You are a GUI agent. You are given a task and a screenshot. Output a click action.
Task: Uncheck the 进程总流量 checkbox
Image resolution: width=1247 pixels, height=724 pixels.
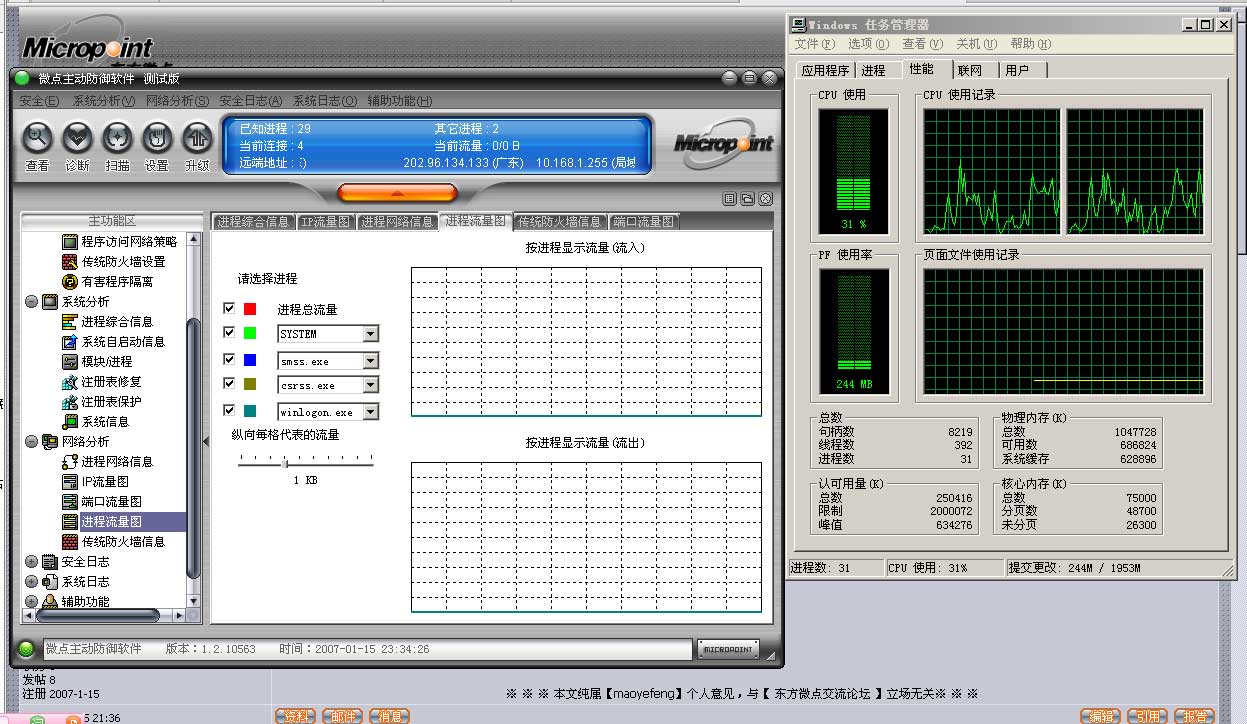click(229, 308)
